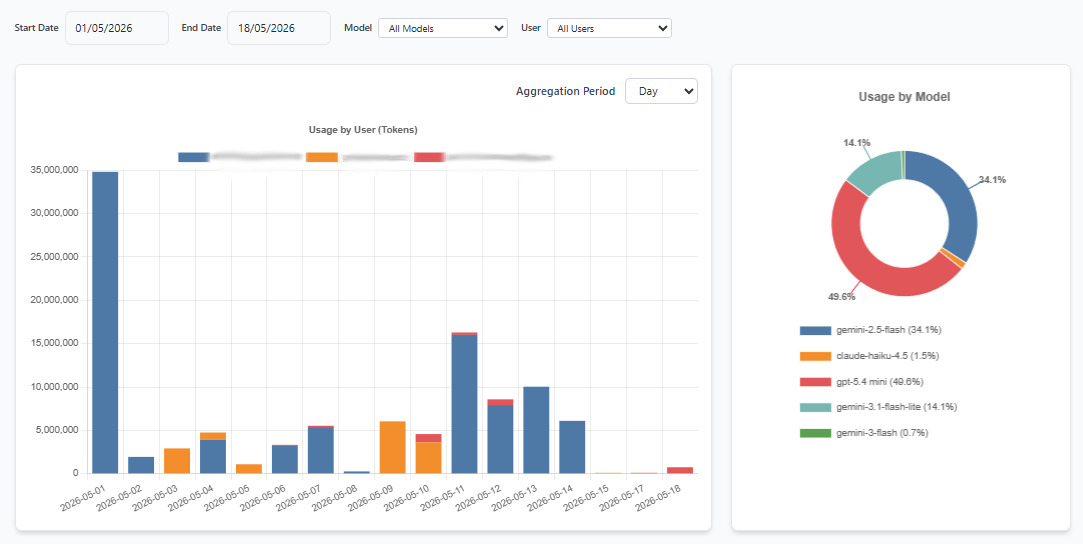Click the 35,000,000 y-axis label
The width and height of the screenshot is (1083, 544).
pyautogui.click(x=53, y=170)
